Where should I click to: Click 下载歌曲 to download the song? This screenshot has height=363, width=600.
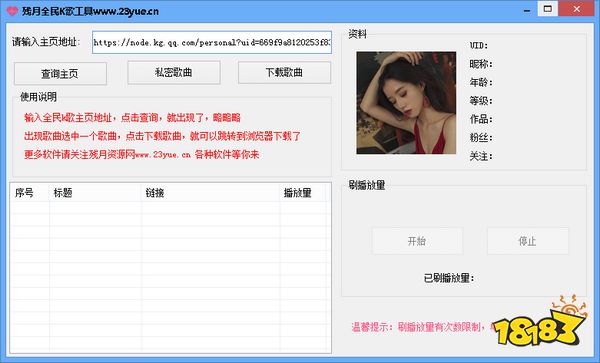284,72
